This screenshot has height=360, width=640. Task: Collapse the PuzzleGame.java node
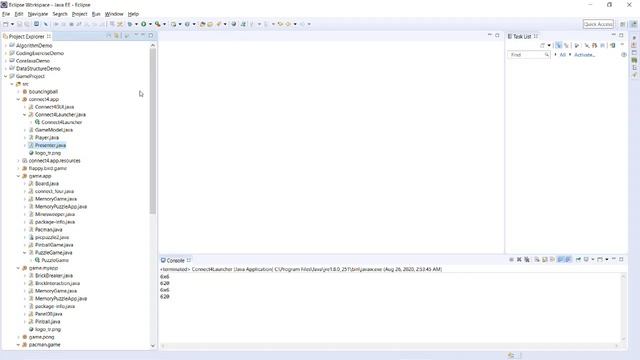24,253
